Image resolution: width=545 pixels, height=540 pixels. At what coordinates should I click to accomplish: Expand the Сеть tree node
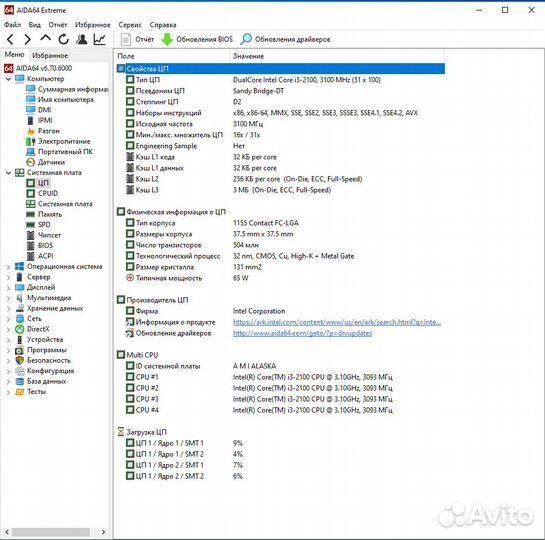click(8, 319)
